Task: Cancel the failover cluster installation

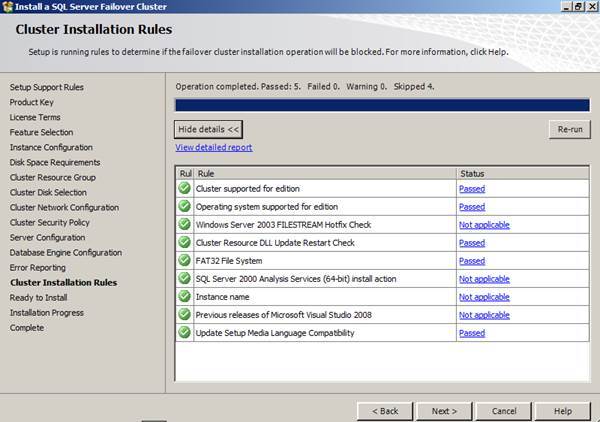Action: point(504,411)
